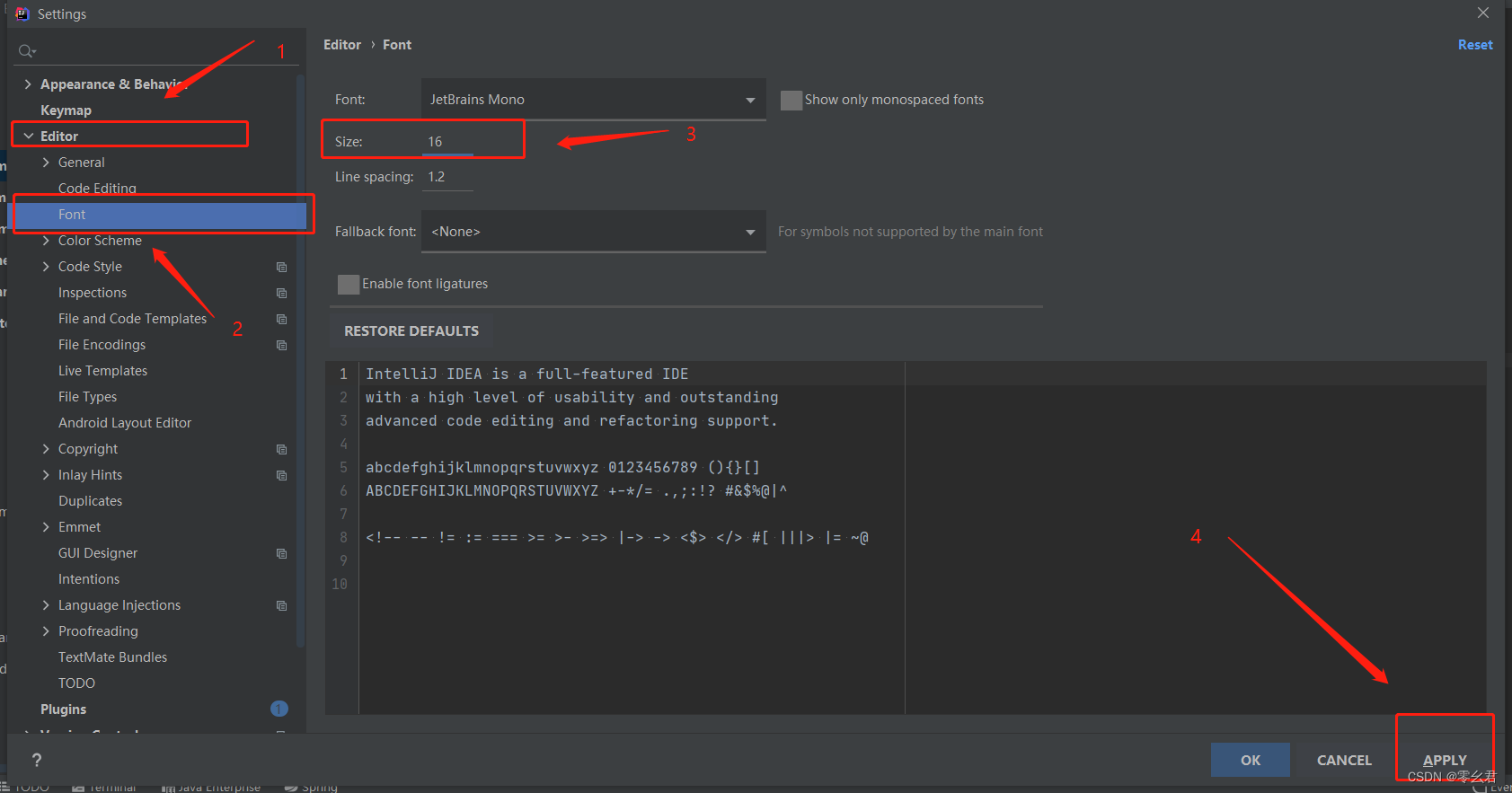Click the Plugins update count badge
This screenshot has height=793, width=1512.
click(x=279, y=709)
